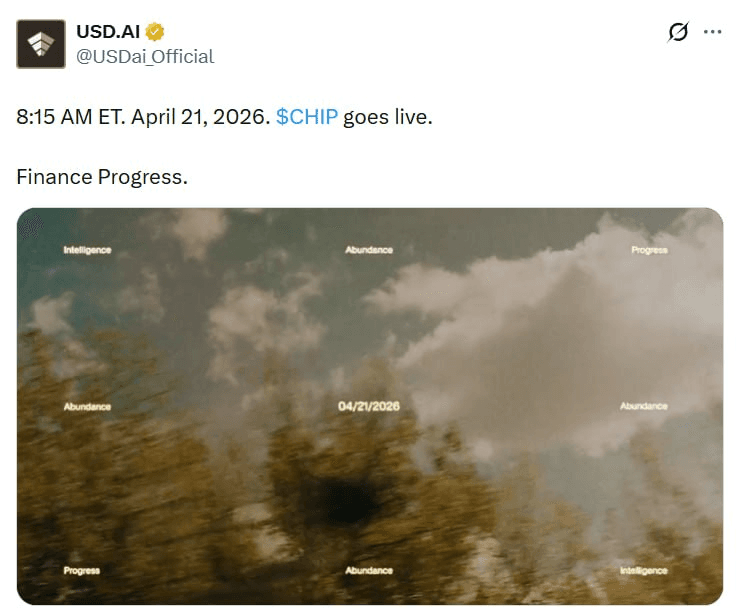Image resolution: width=739 pixels, height=616 pixels.
Task: Open the three-dot more options menu
Action: pos(712,32)
